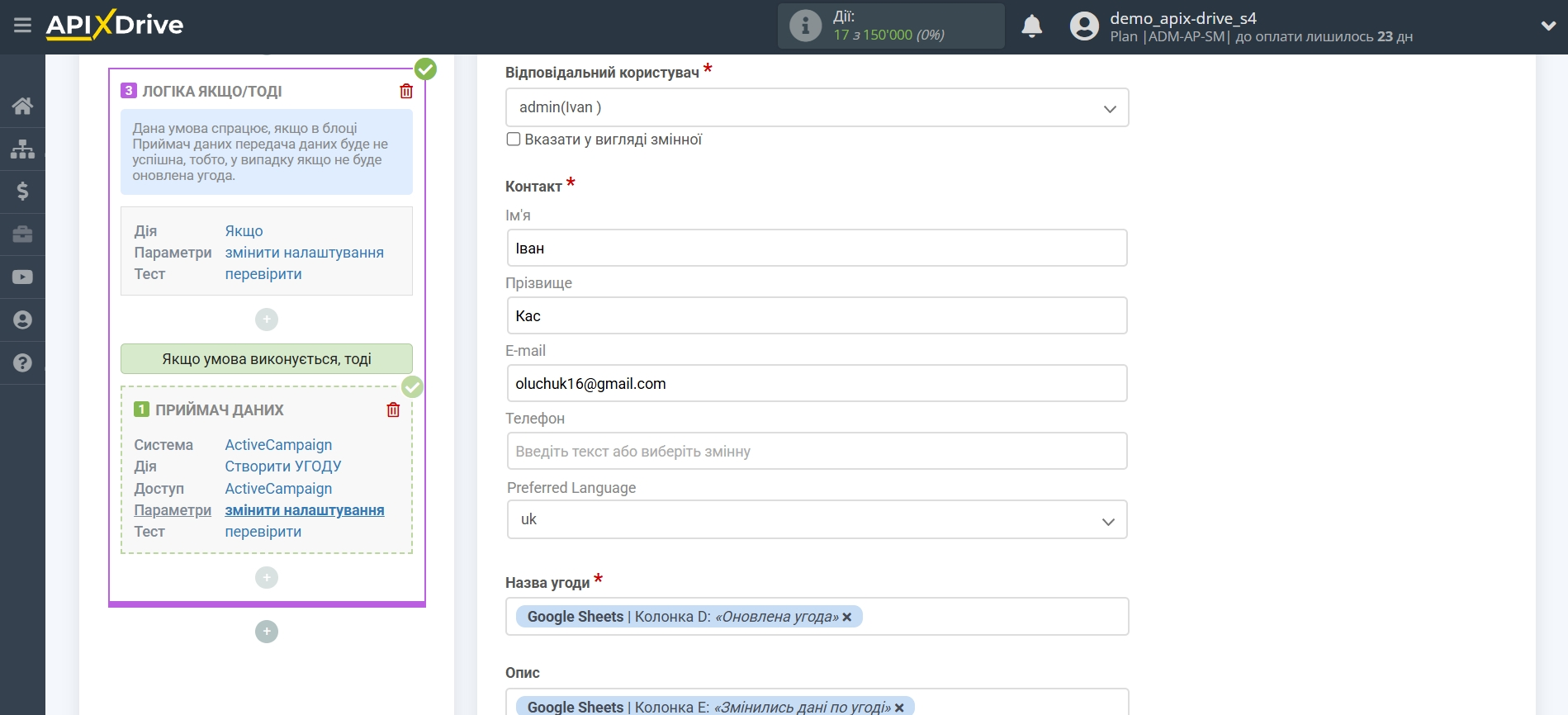
Task: Click the Назва угоди input field
Action: coord(817,617)
